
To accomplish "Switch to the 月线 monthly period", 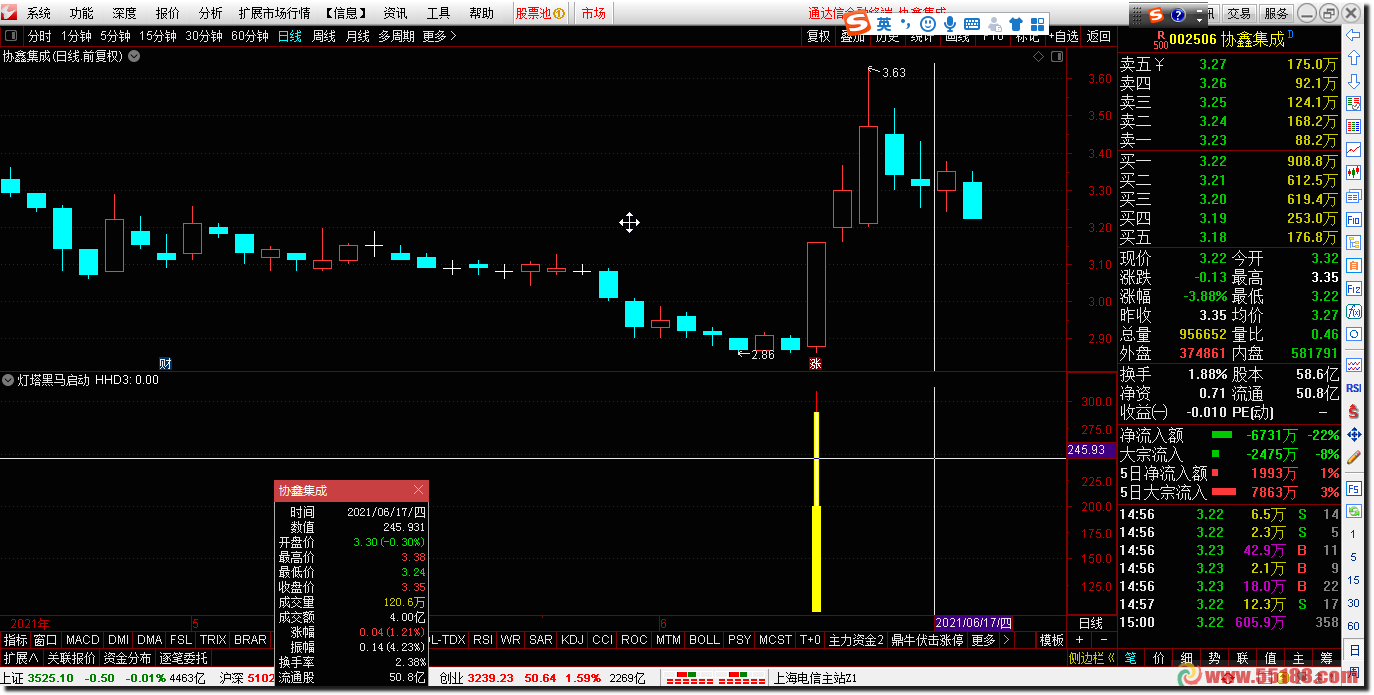I will [357, 36].
